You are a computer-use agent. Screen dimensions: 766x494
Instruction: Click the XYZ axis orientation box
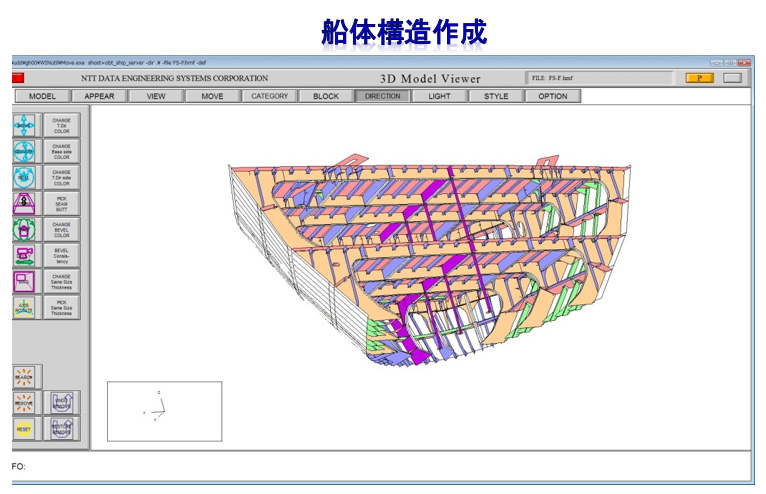click(x=164, y=411)
